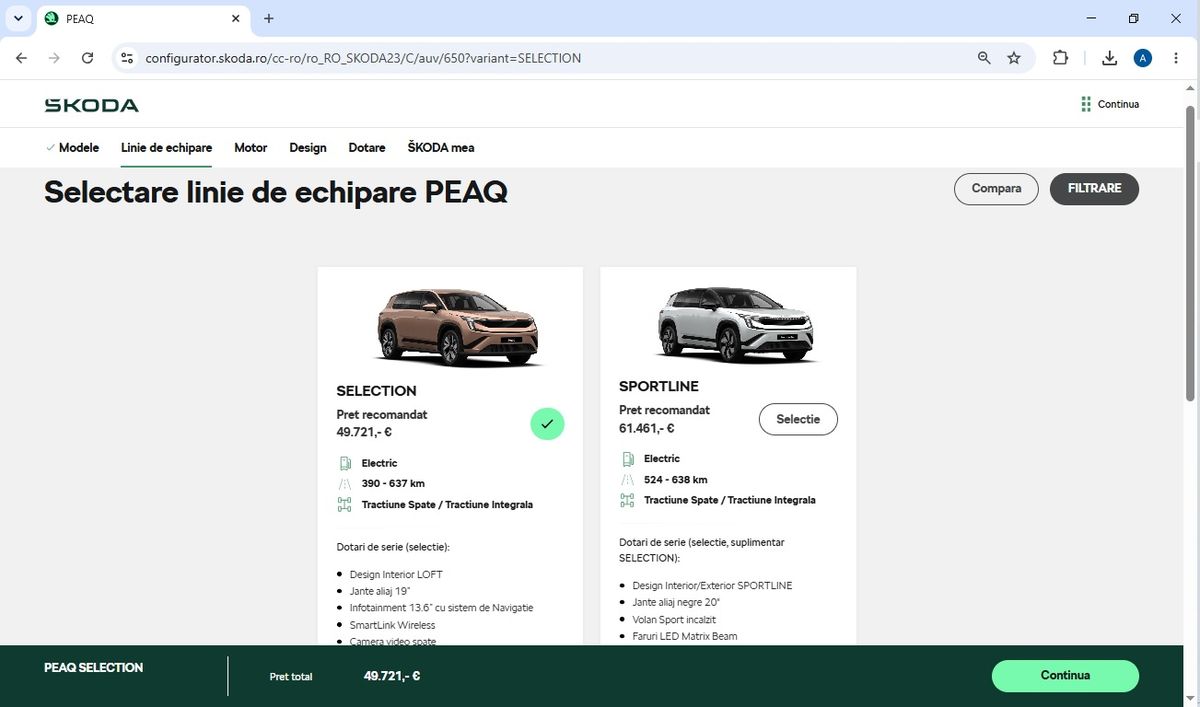
Task: Open the extensions puzzle icon
Action: point(1061,58)
